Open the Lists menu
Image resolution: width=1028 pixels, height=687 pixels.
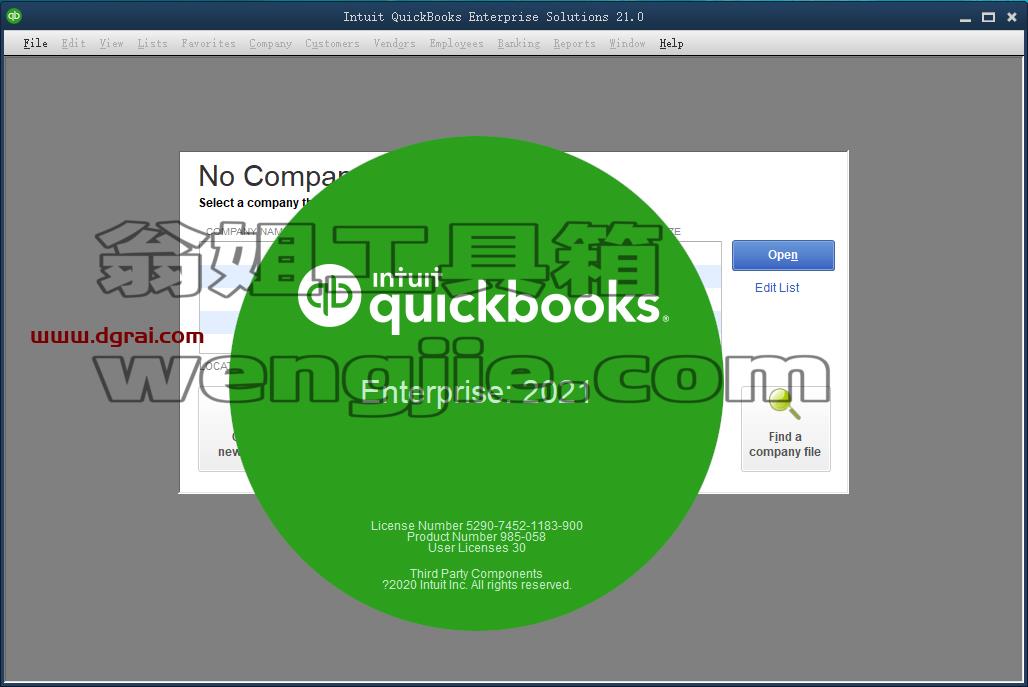(152, 43)
